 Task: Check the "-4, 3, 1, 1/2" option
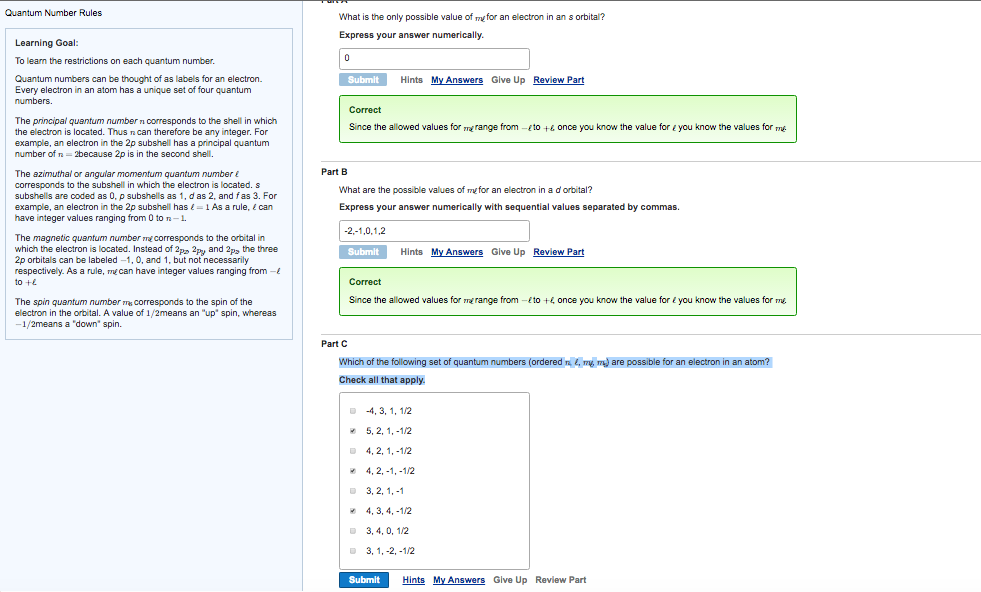[352, 410]
